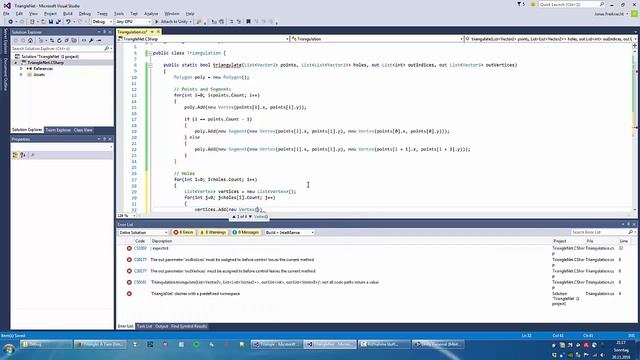This screenshot has height=360, width=640.
Task: Click the Property Pages wrench icon in the Properties panel
Action: 33,155
